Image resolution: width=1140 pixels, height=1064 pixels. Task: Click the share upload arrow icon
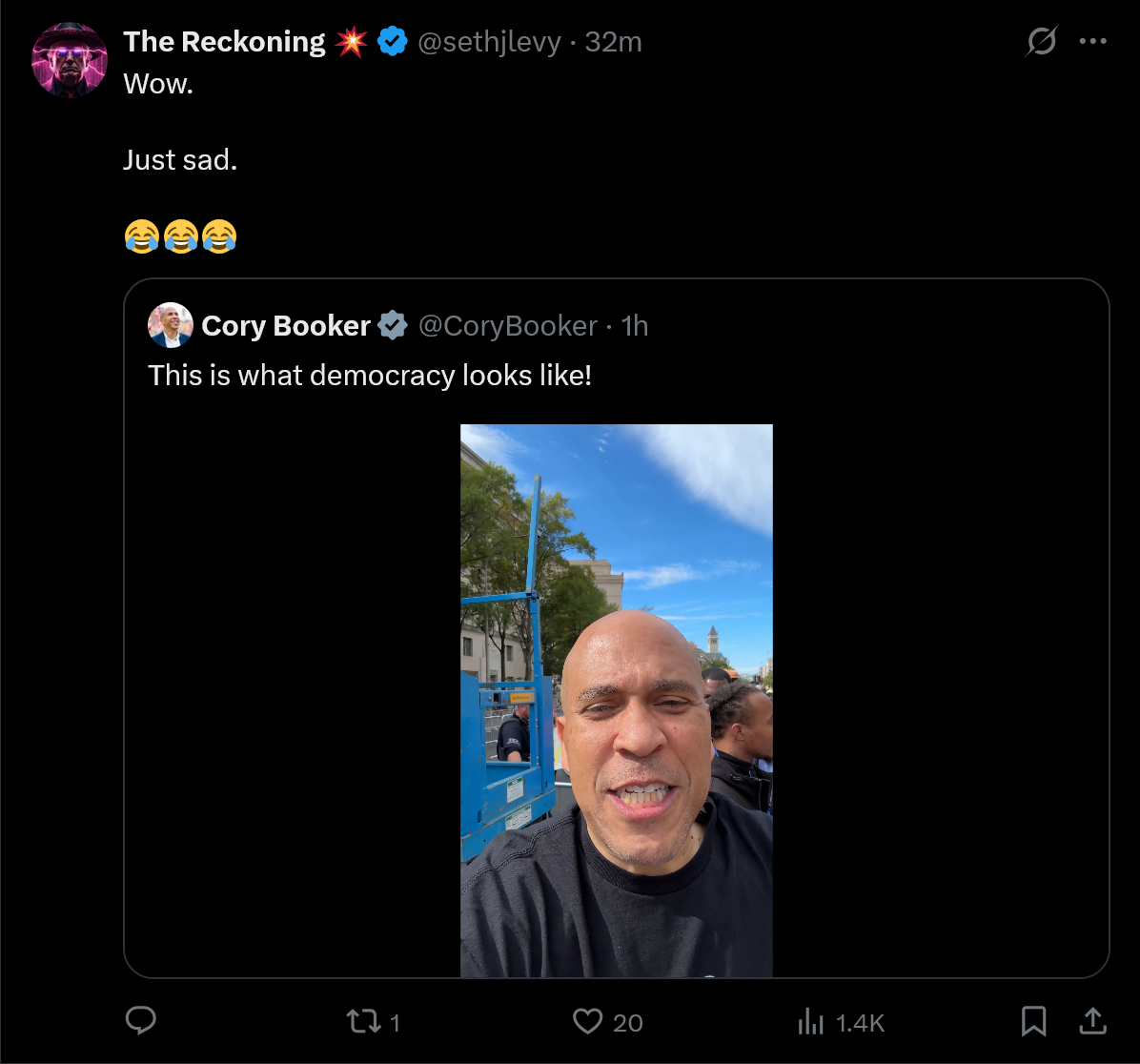[1091, 1022]
